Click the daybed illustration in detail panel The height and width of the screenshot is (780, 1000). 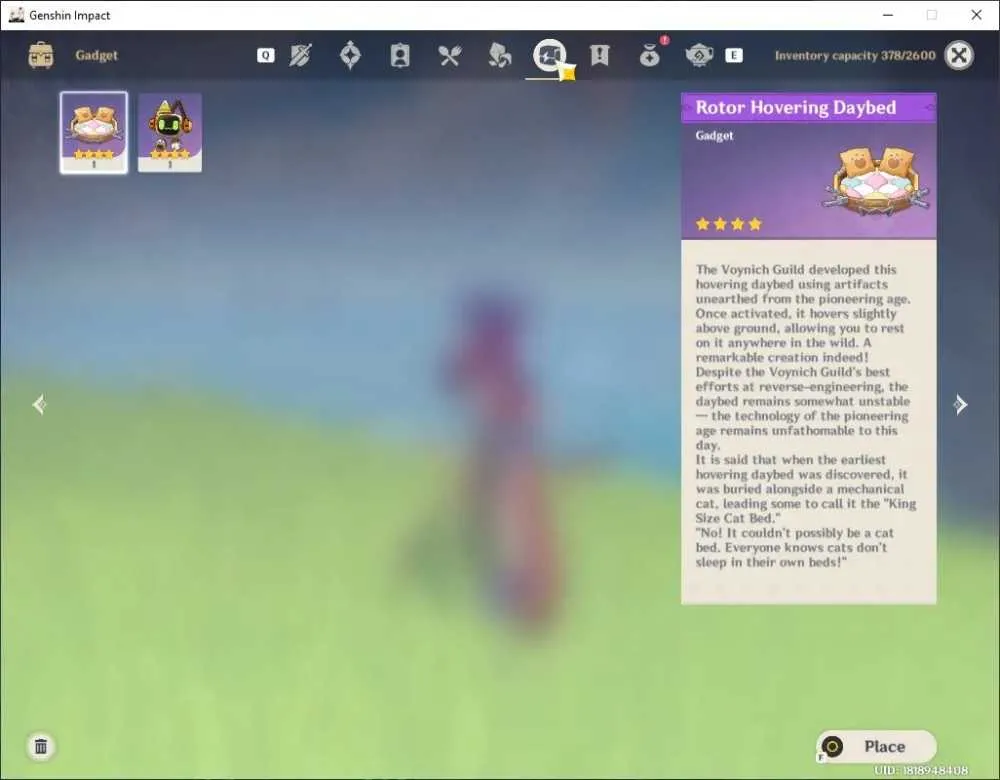[x=878, y=180]
